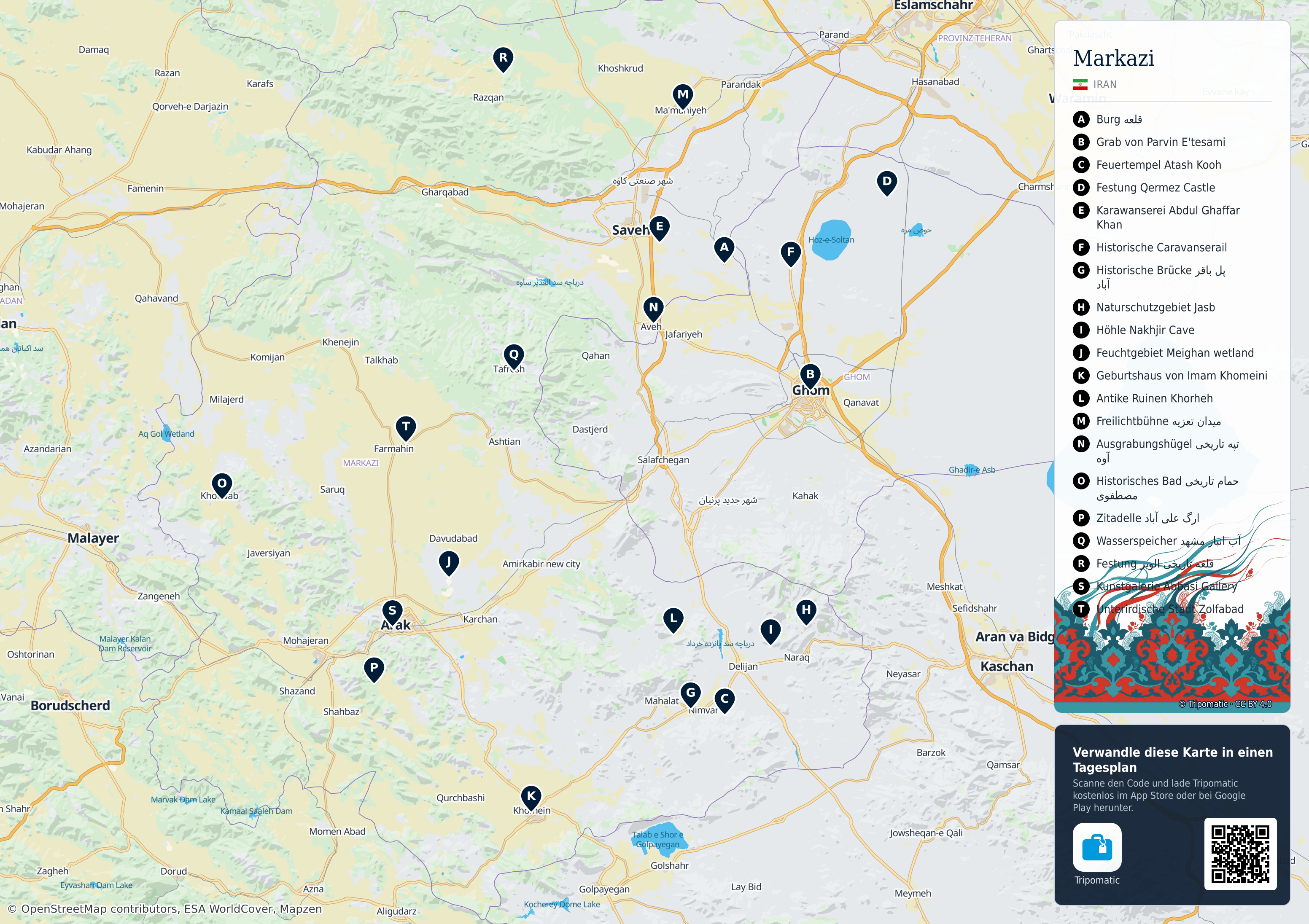This screenshot has height=924, width=1309.
Task: Click the OpenStreetMap contributors attribution
Action: tap(165, 908)
